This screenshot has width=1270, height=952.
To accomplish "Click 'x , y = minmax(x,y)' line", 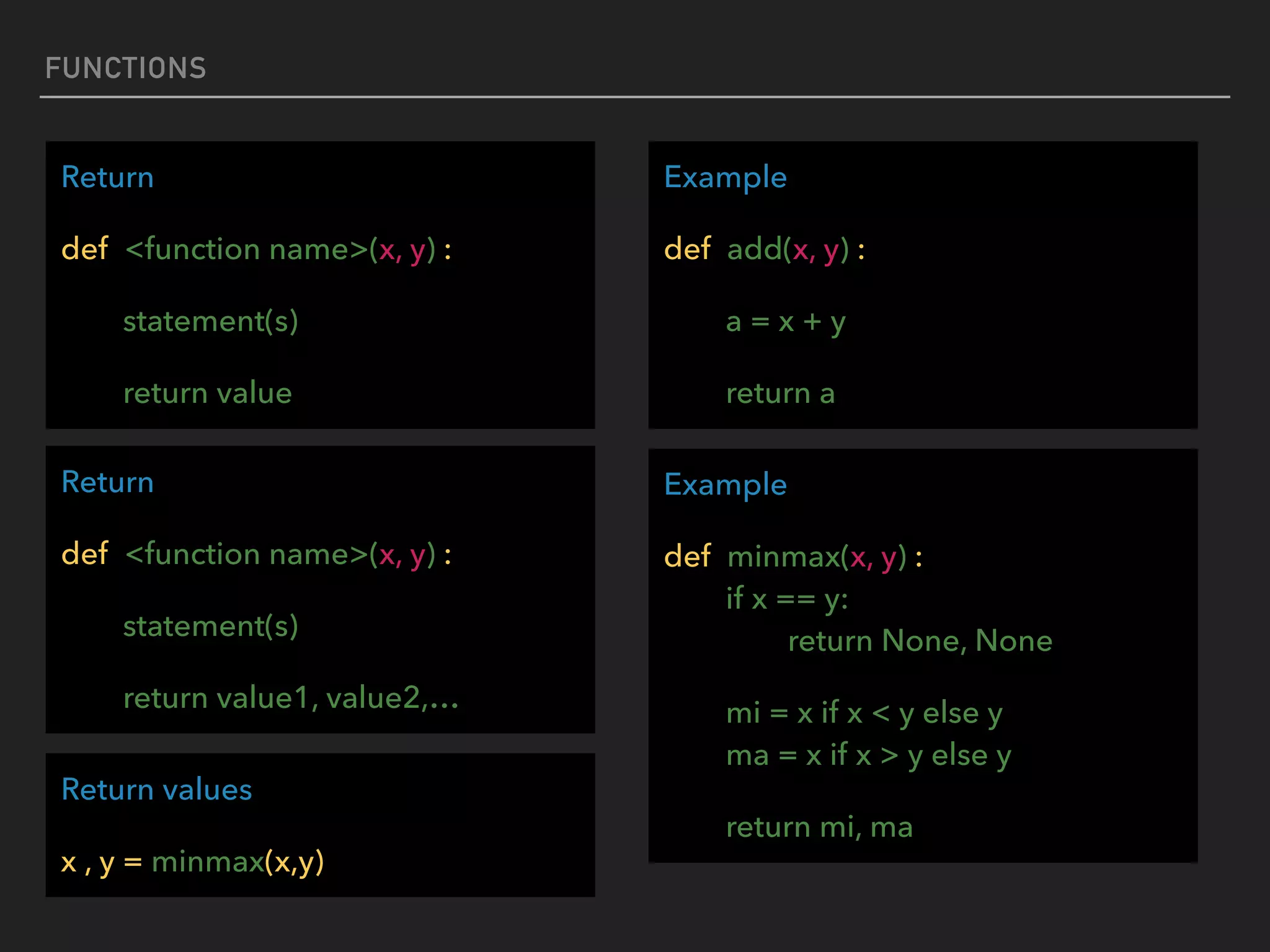I will pos(192,862).
